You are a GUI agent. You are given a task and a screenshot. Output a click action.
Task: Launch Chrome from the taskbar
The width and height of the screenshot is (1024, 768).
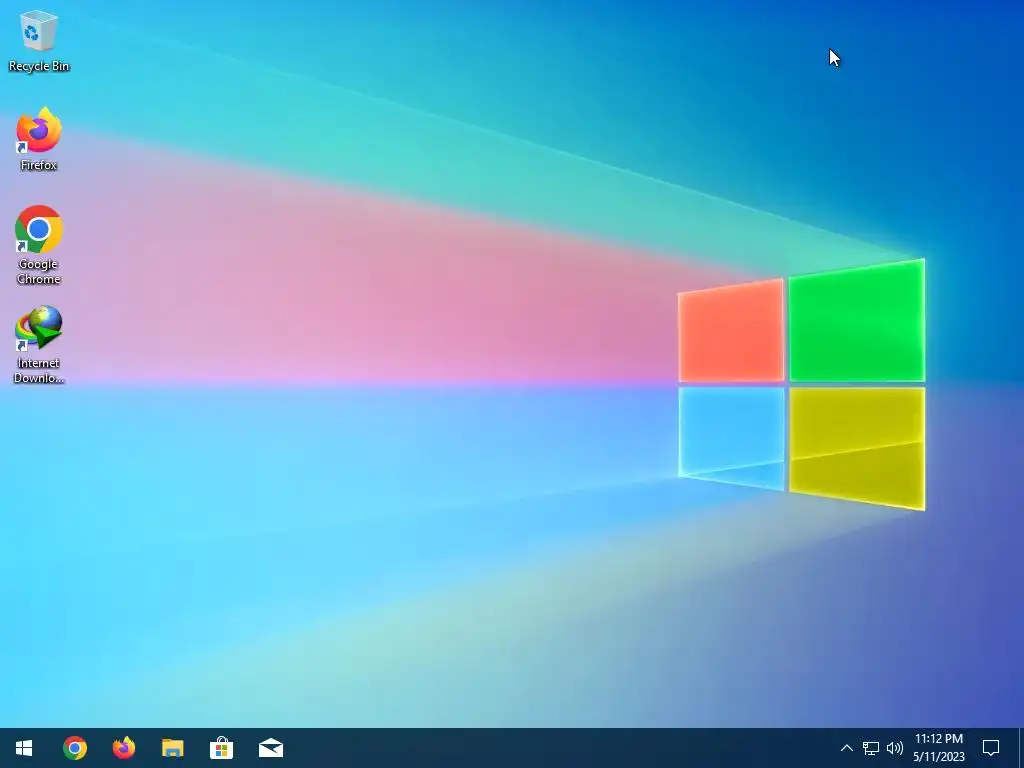point(74,748)
